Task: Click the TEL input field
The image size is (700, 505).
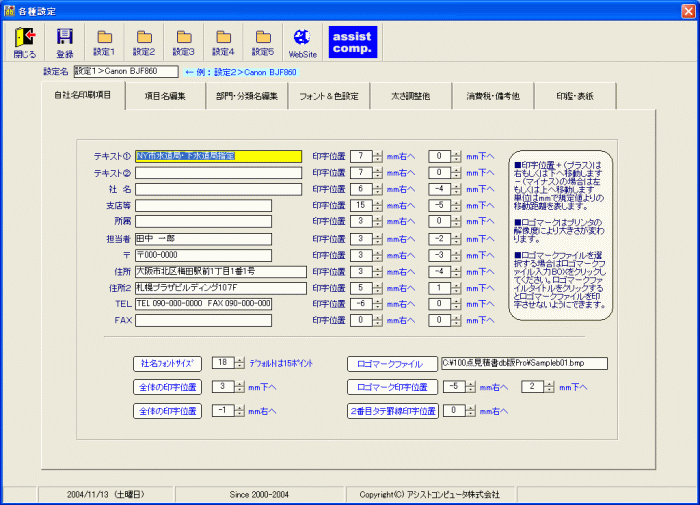Action: click(204, 304)
